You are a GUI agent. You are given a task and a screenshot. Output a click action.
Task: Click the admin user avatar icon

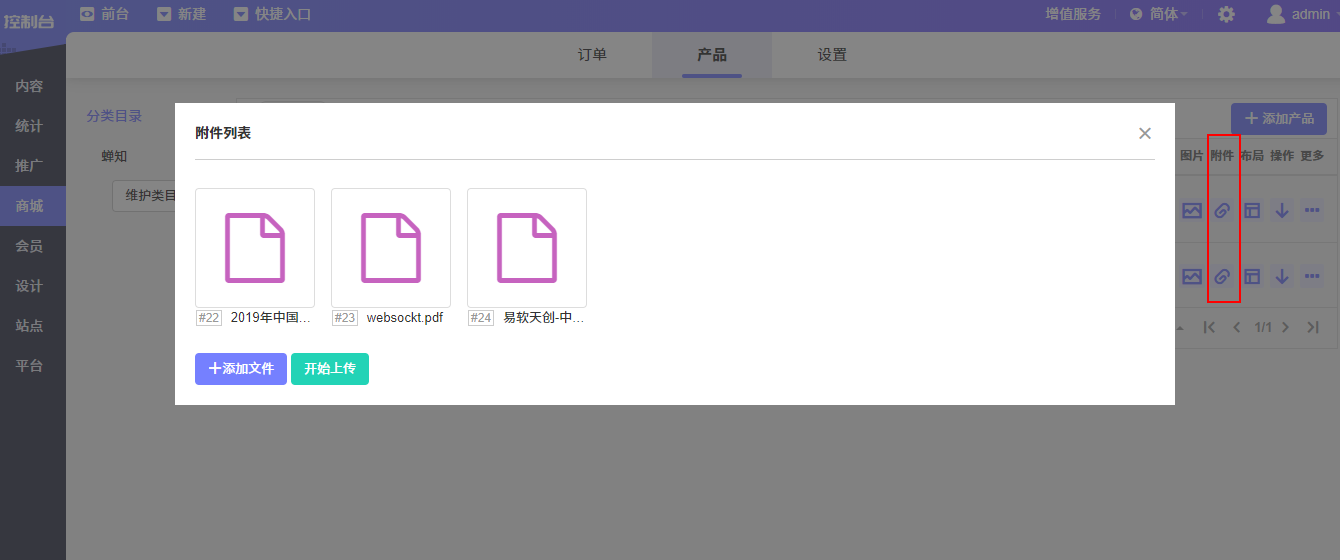click(1276, 14)
